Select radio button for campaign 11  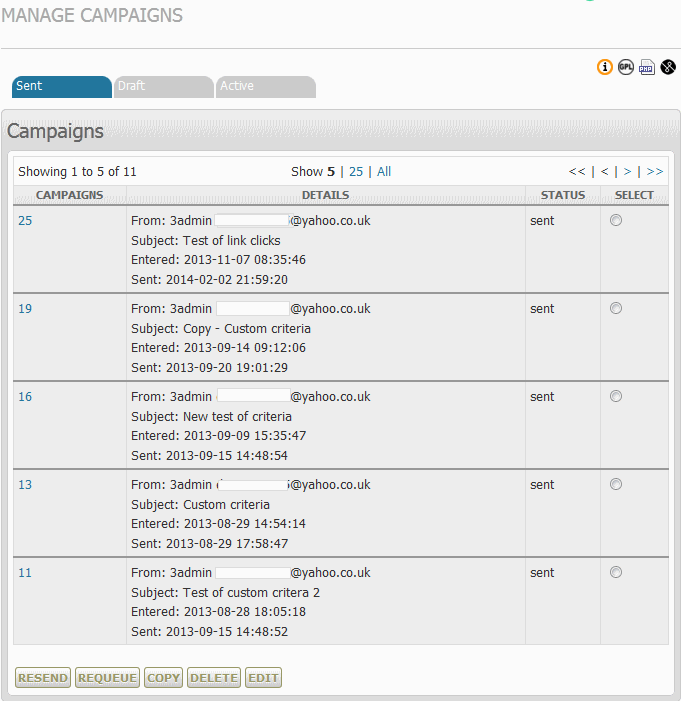[x=616, y=572]
